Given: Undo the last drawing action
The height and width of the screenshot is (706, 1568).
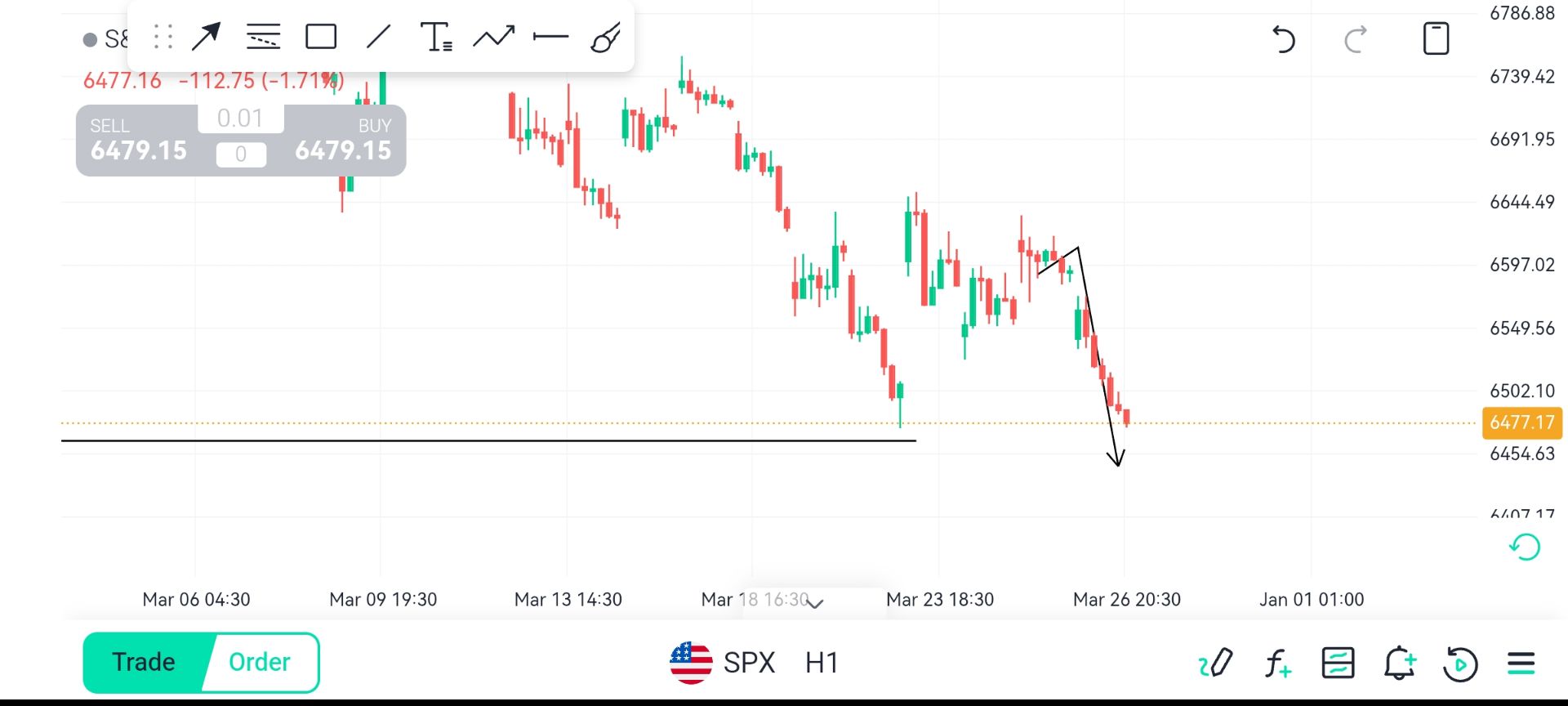Looking at the screenshot, I should point(1284,38).
